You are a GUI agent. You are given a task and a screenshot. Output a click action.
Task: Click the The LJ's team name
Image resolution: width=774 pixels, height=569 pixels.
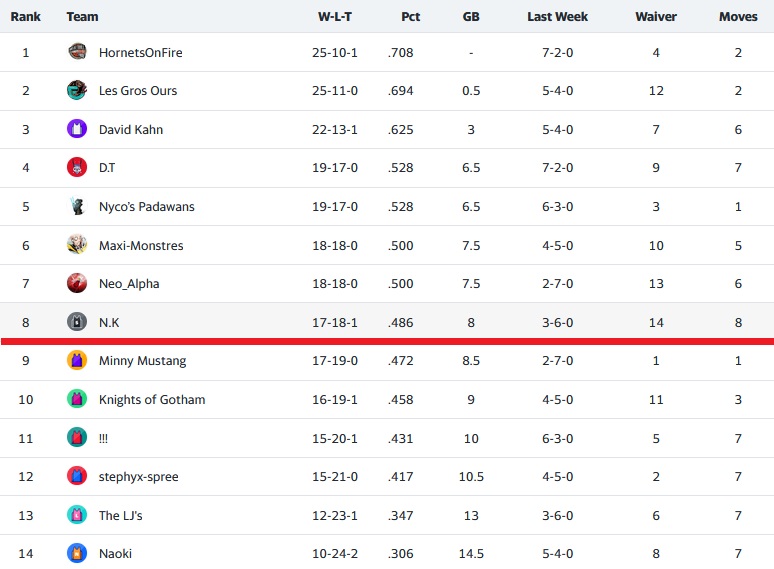pyautogui.click(x=120, y=515)
